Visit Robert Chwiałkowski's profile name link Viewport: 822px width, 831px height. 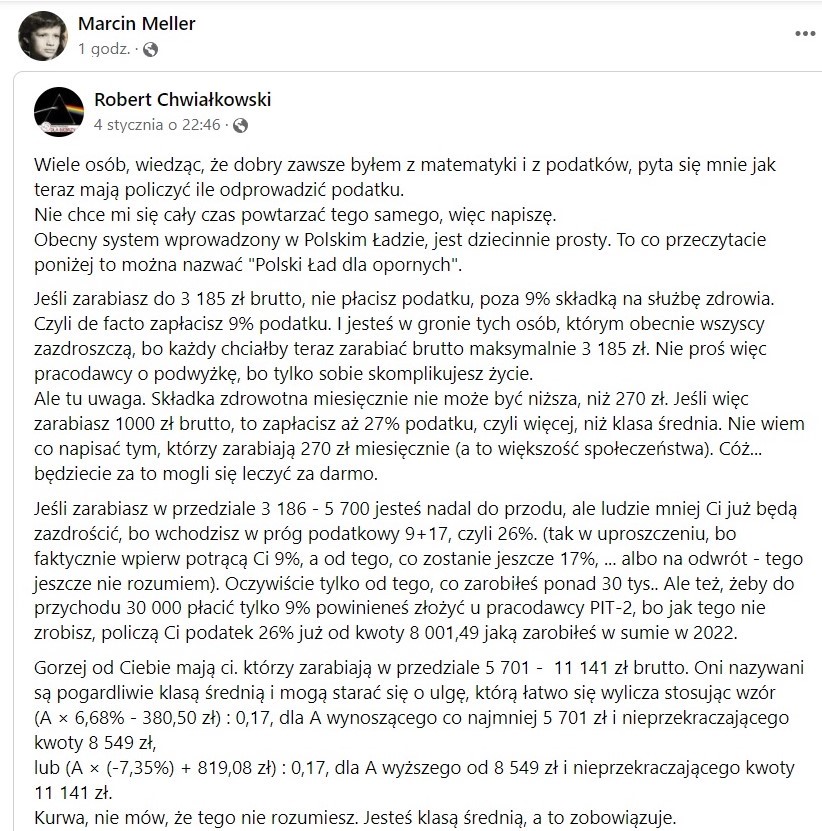coord(182,100)
